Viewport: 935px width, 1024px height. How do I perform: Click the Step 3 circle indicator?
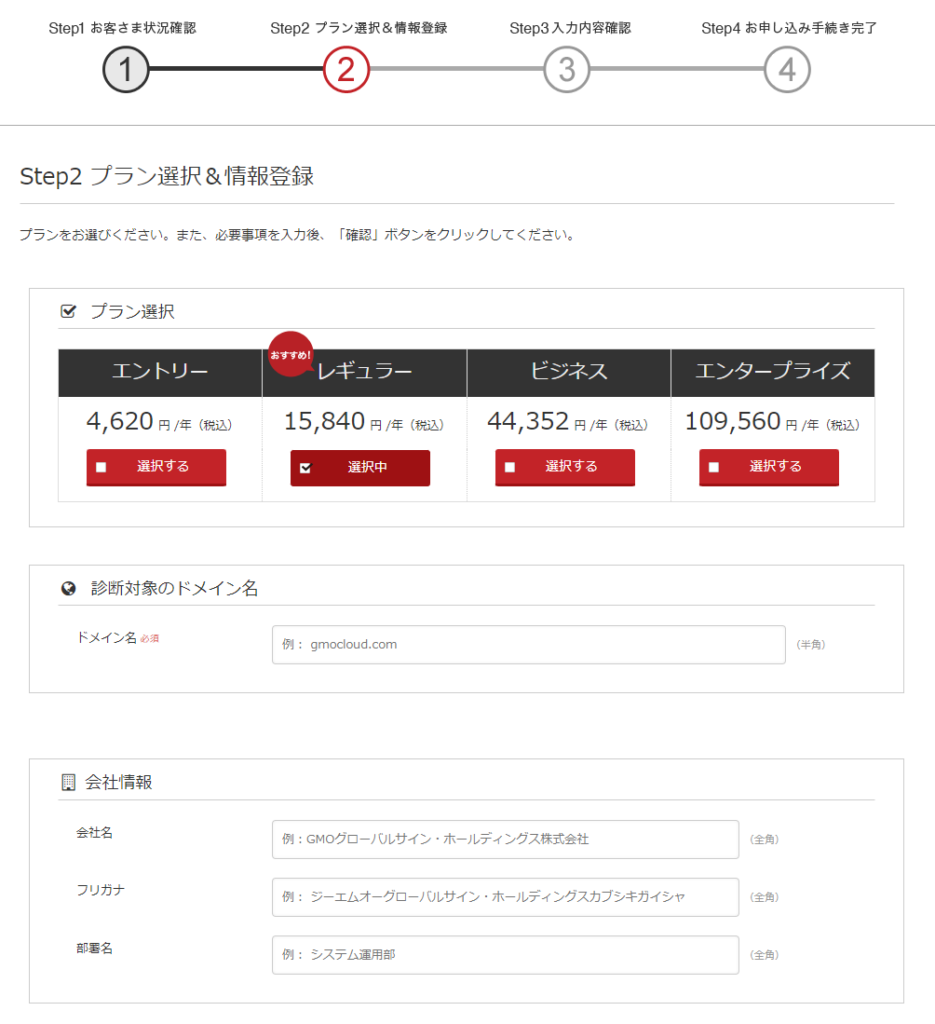point(566,70)
